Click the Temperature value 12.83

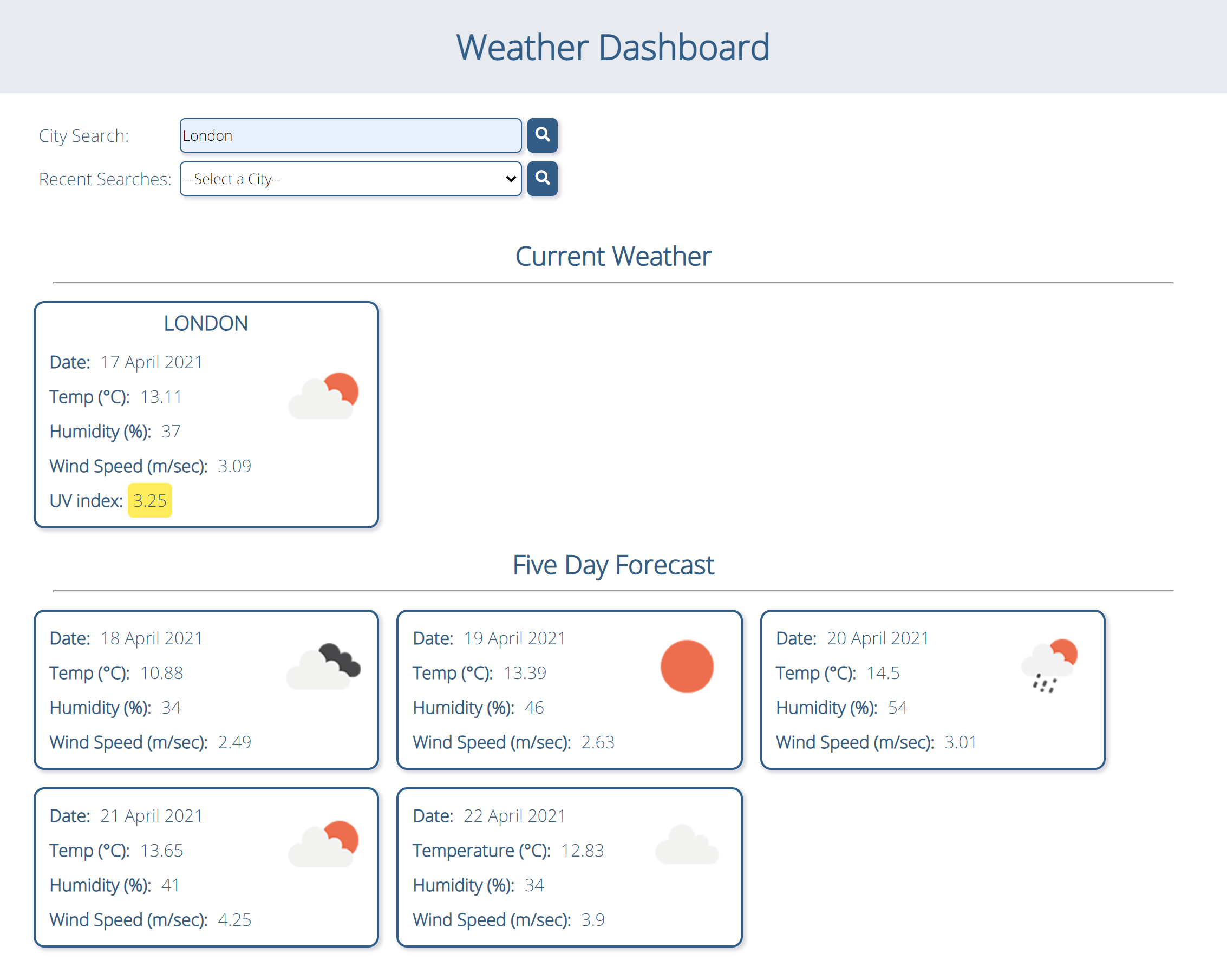coord(582,850)
